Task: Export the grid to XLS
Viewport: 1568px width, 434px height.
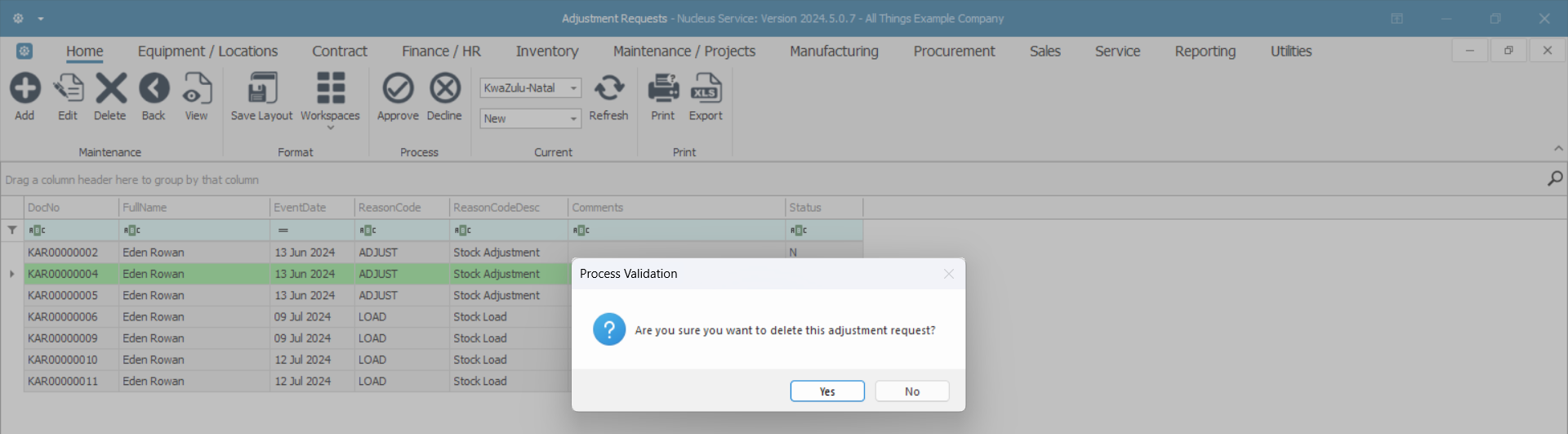Action: (706, 88)
